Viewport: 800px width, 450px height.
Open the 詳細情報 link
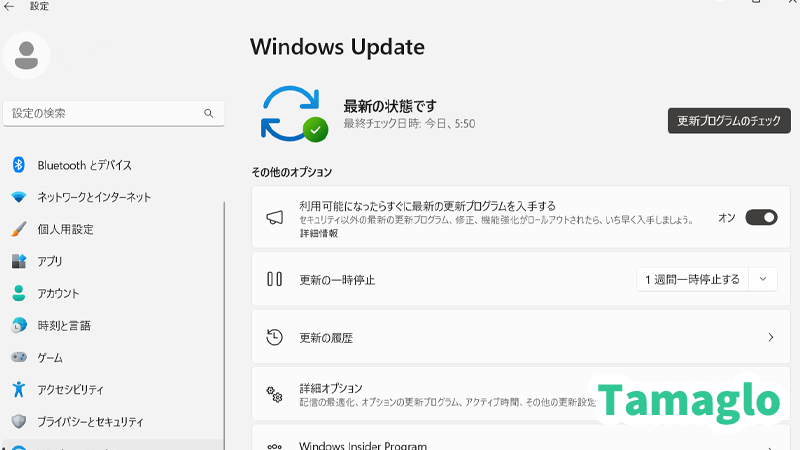(x=318, y=233)
